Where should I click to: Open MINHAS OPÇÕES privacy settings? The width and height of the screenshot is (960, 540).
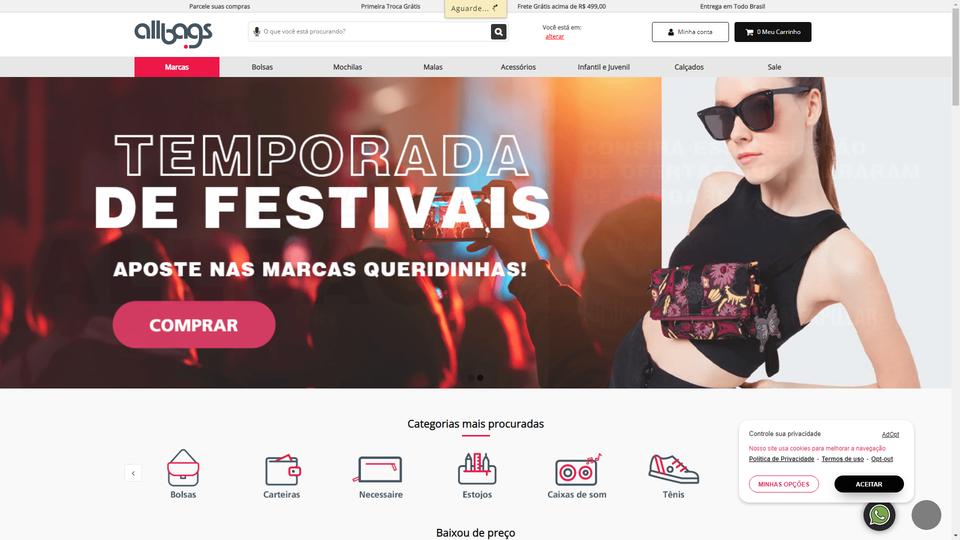(x=784, y=484)
